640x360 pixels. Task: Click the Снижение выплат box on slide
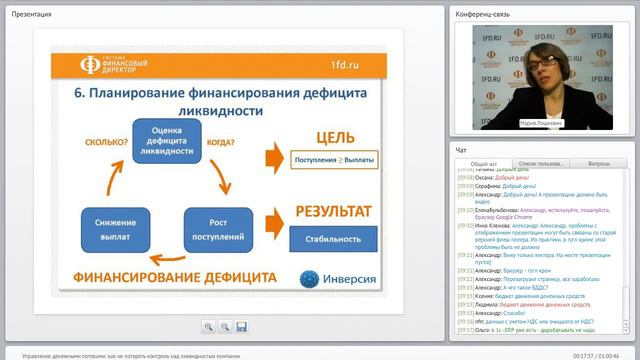pyautogui.click(x=116, y=230)
